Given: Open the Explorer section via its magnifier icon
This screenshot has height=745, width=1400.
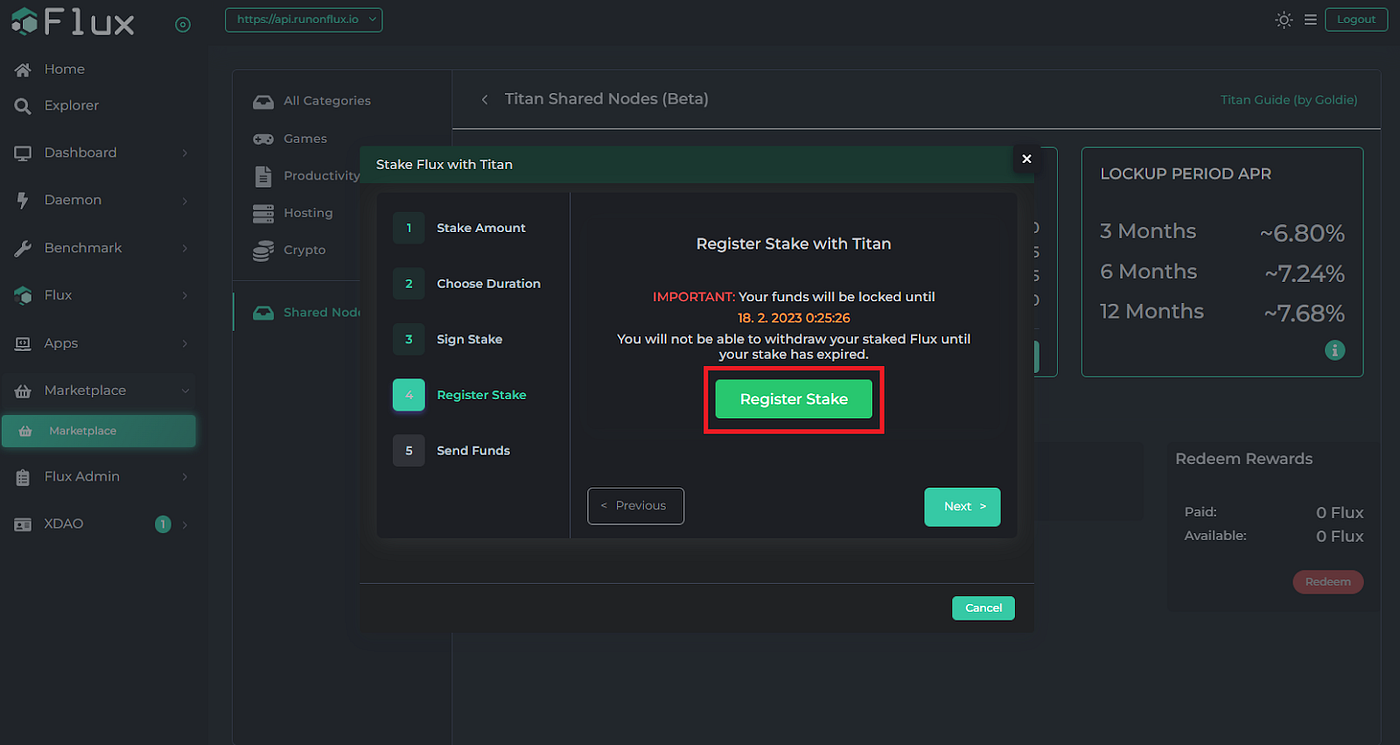Looking at the screenshot, I should (24, 104).
